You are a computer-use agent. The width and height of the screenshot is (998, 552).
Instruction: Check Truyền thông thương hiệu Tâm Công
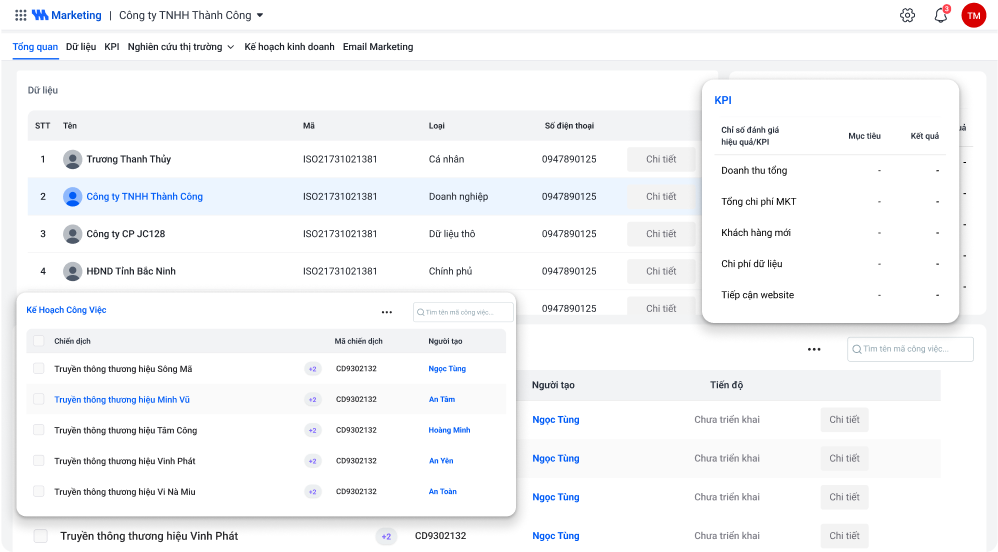[x=39, y=430]
